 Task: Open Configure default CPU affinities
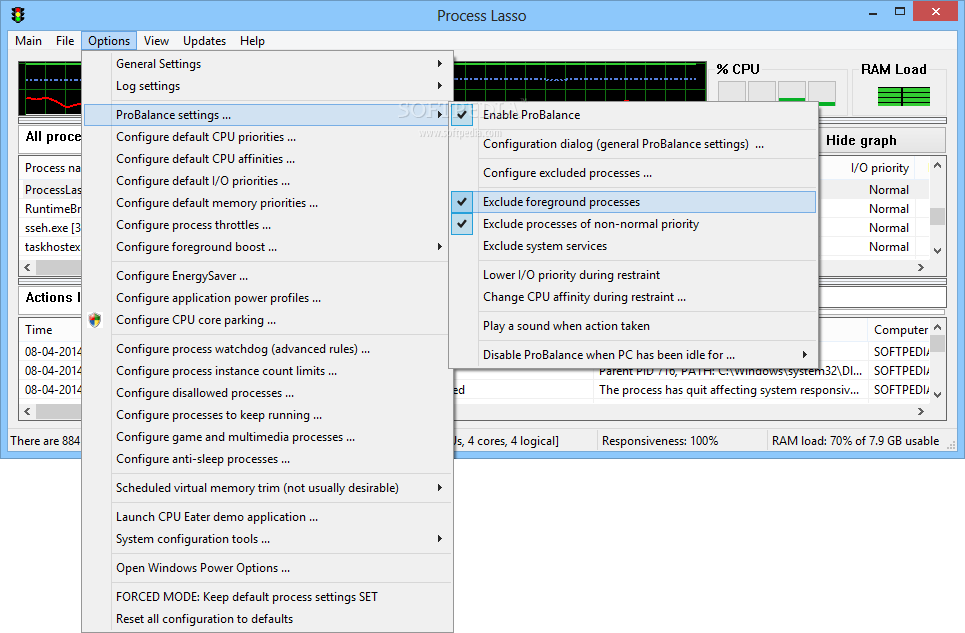tap(268, 159)
